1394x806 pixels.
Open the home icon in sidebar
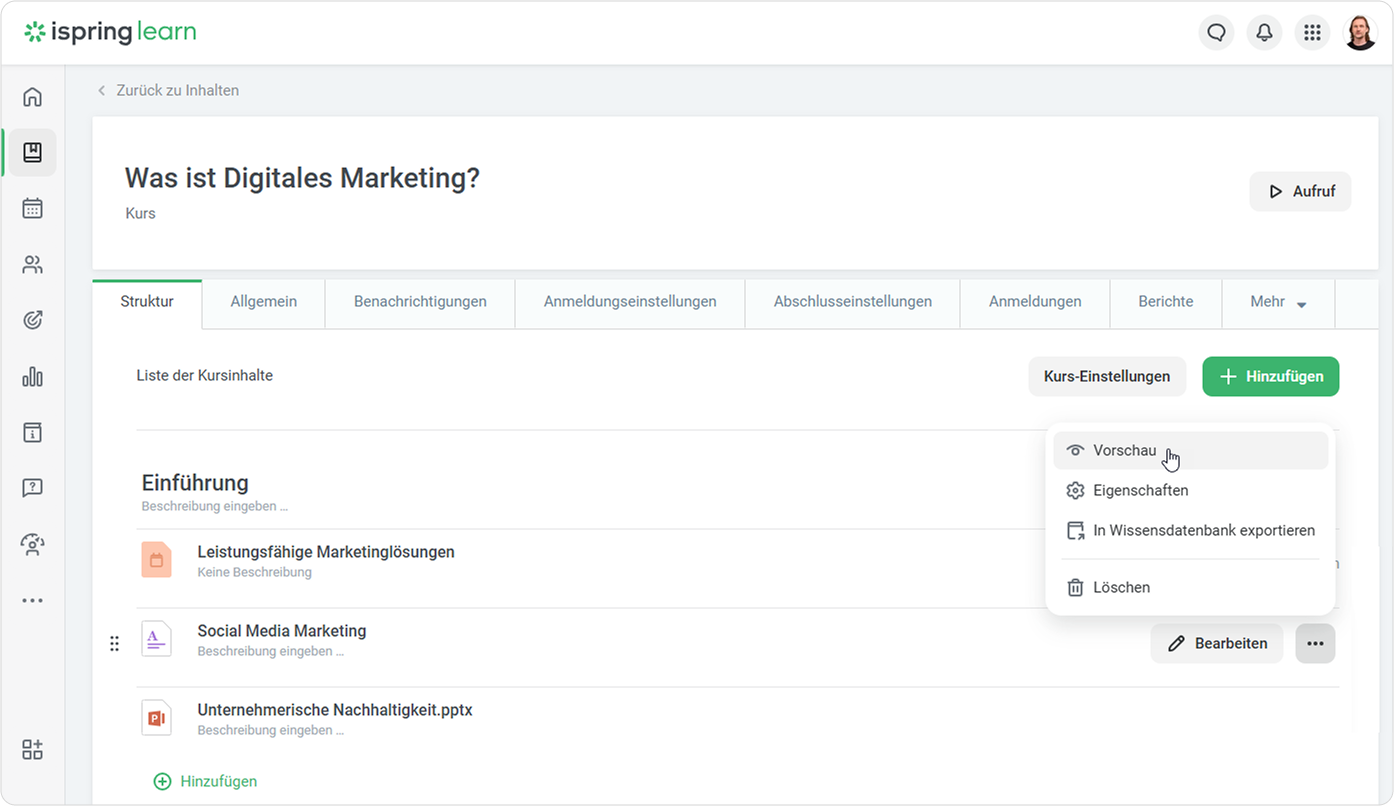[x=33, y=97]
